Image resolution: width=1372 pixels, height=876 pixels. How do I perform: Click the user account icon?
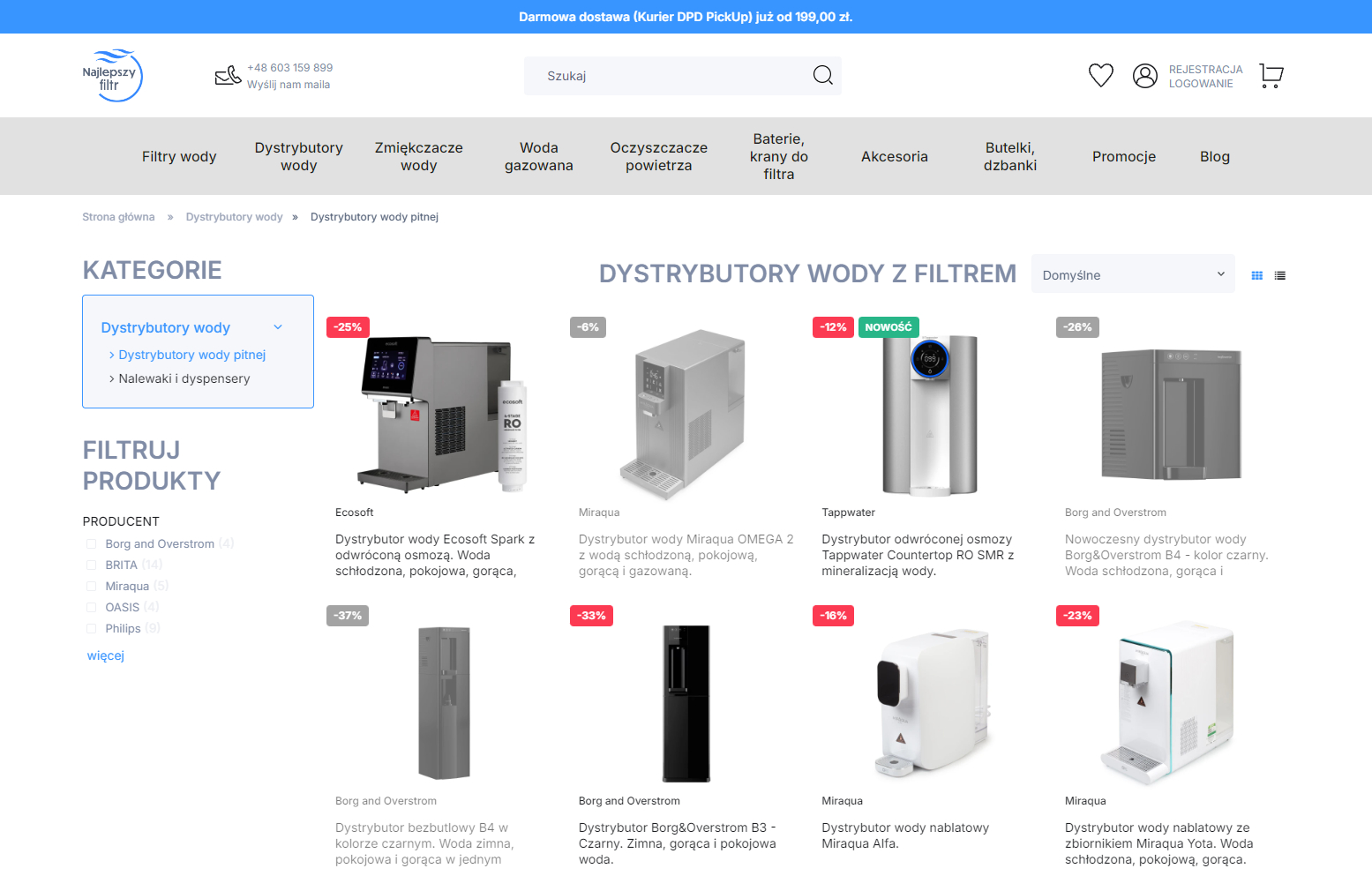click(x=1144, y=76)
